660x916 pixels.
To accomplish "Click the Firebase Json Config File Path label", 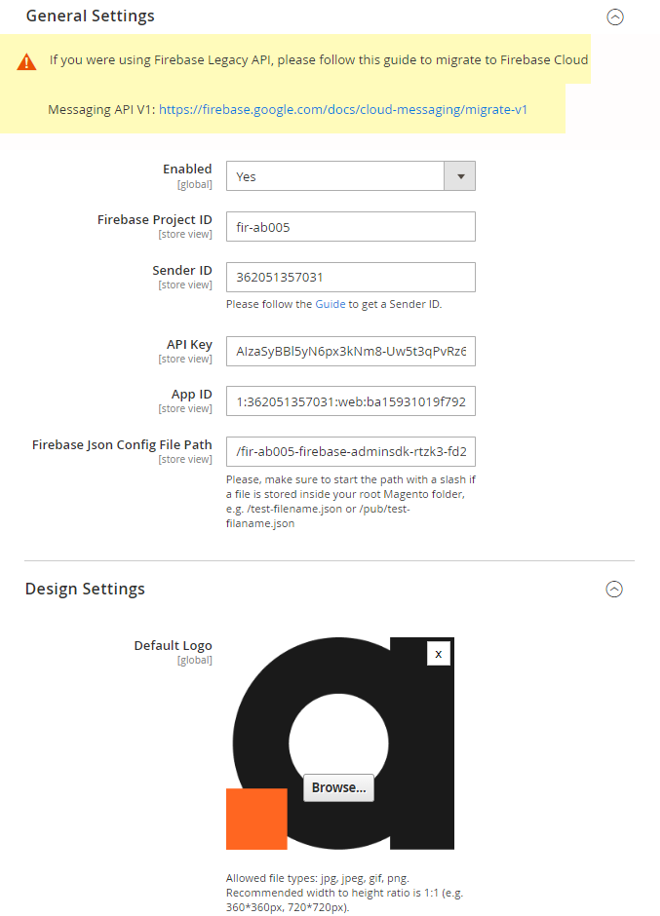I will click(x=121, y=445).
